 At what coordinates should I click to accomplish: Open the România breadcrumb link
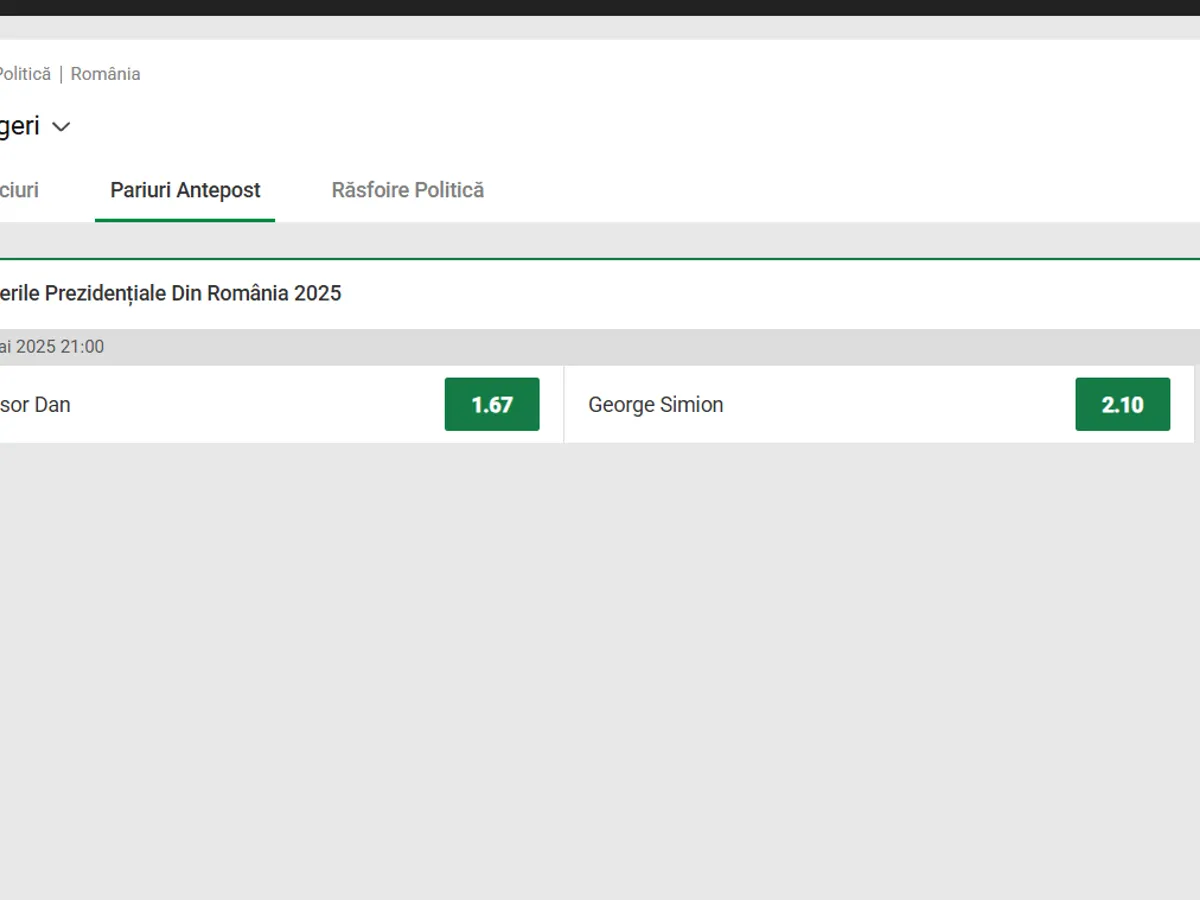click(105, 74)
